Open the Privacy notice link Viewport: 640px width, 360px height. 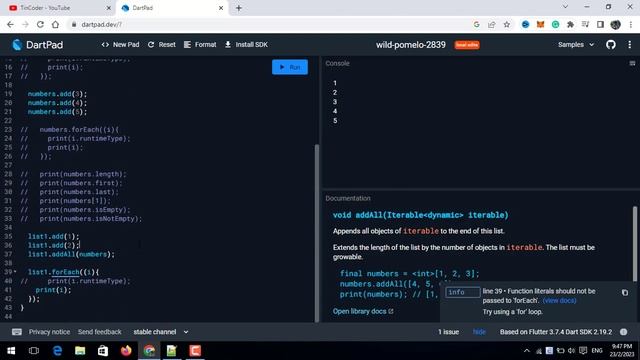point(49,332)
